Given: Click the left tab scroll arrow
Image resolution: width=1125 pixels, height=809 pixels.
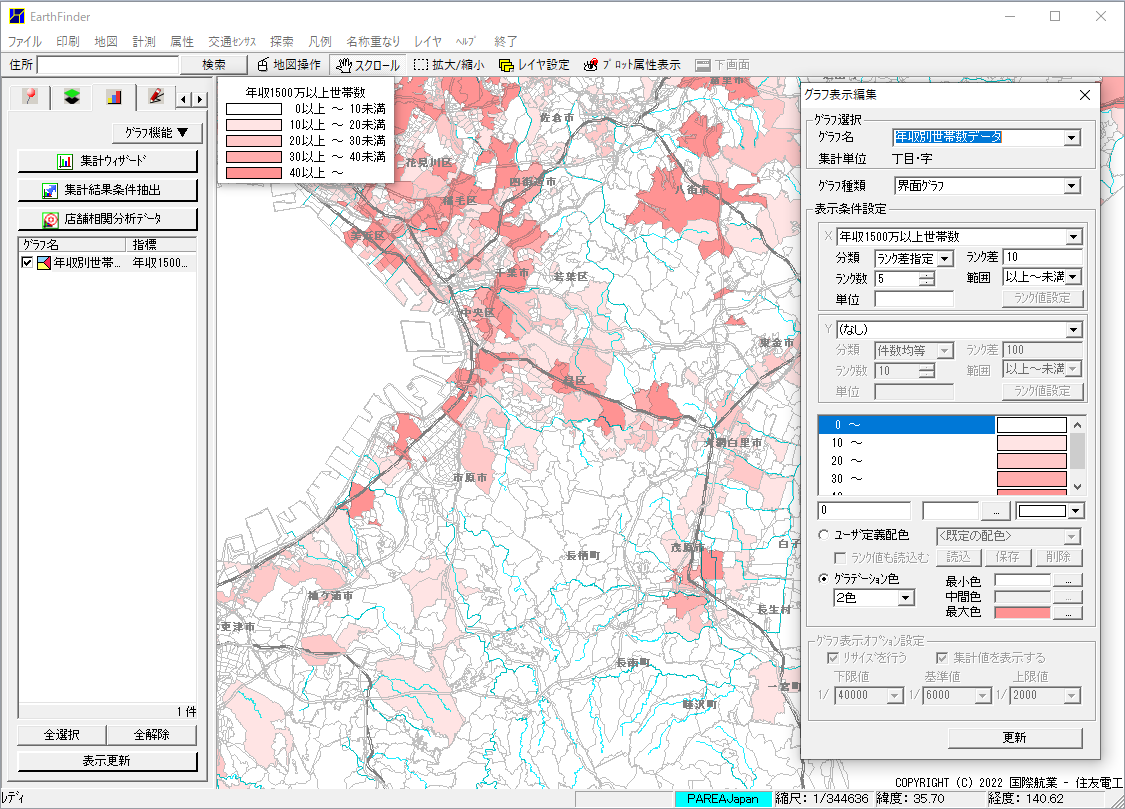Looking at the screenshot, I should [x=184, y=99].
